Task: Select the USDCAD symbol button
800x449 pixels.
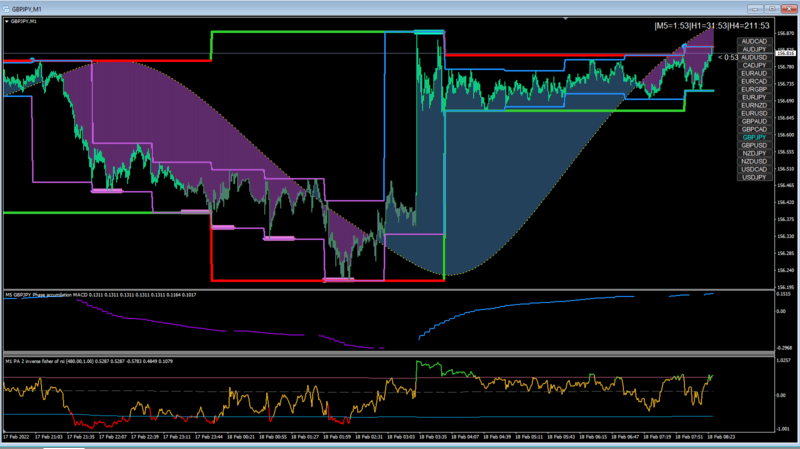Action: pos(754,169)
